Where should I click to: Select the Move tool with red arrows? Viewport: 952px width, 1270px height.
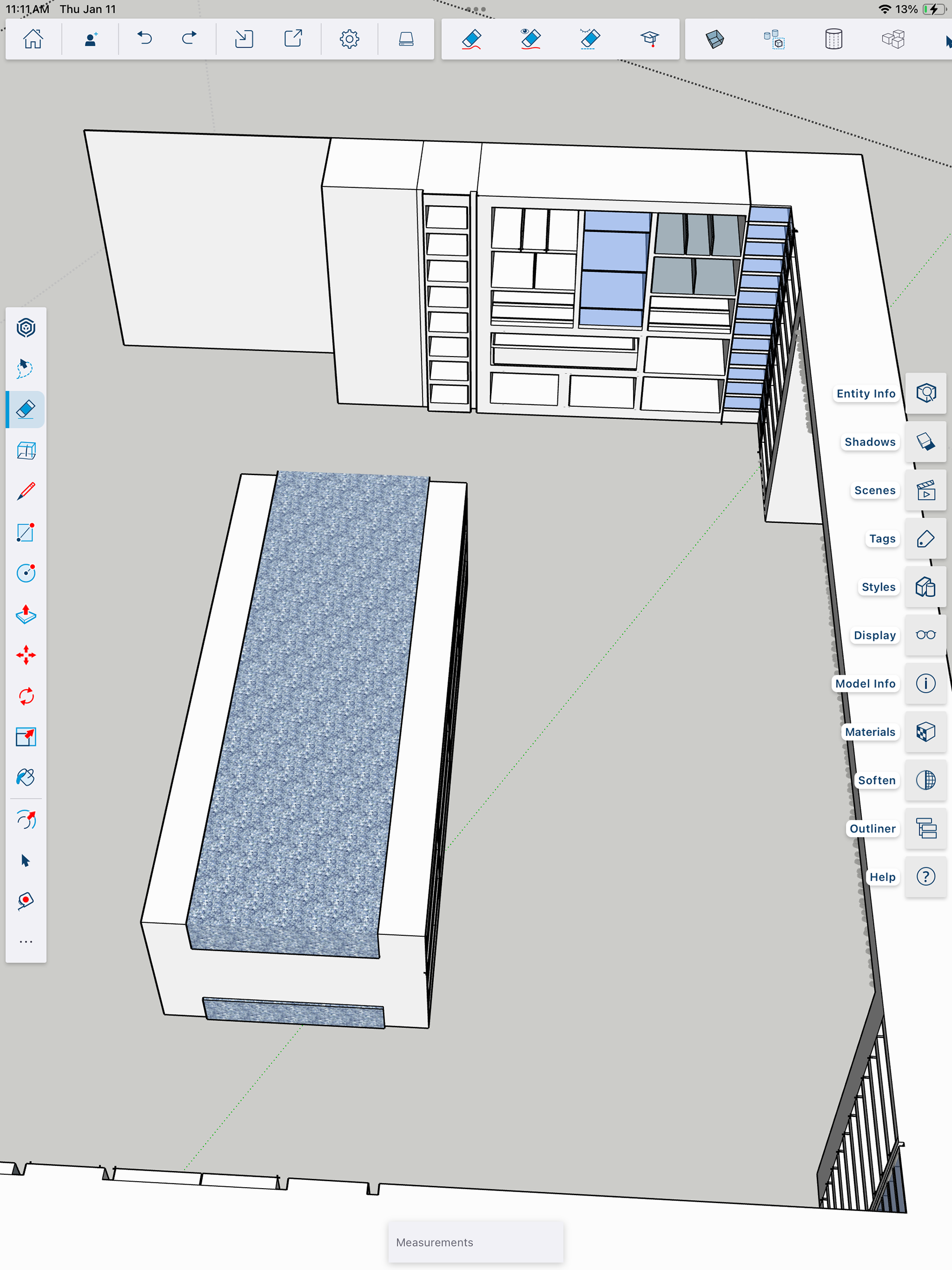25,655
